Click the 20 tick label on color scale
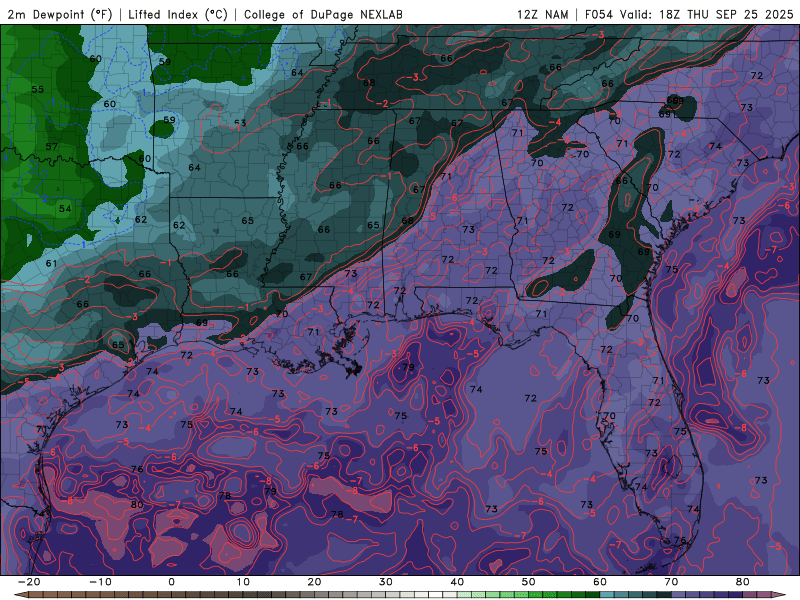This screenshot has height=600, width=800. 314,582
